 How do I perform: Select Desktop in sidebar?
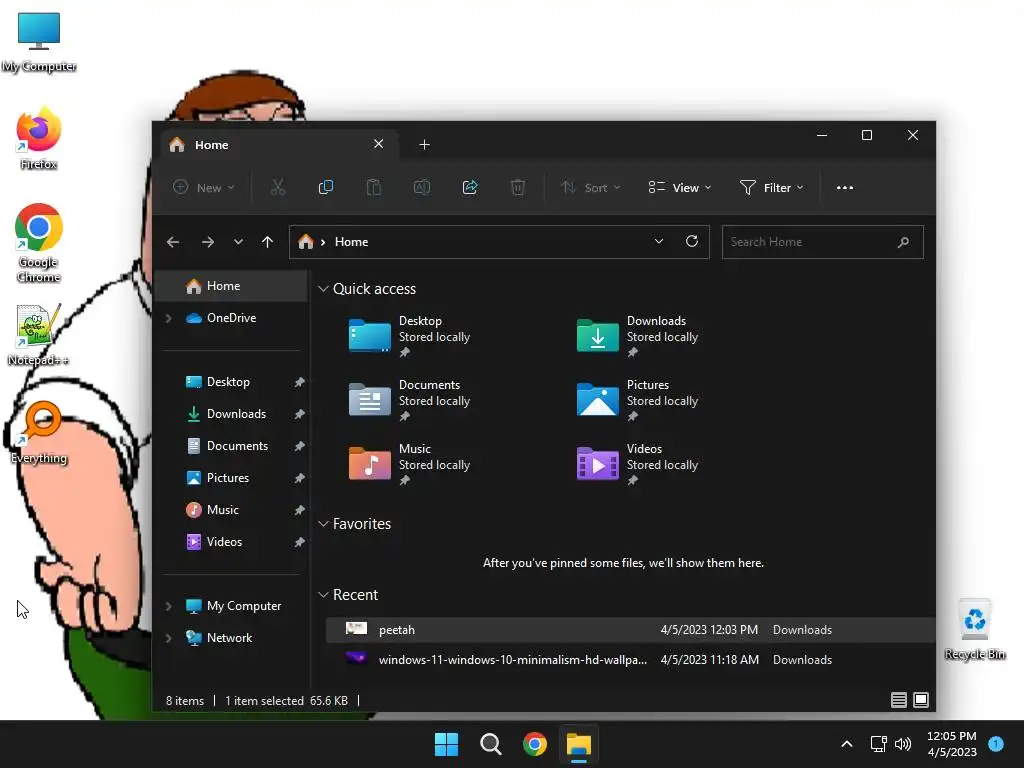pyautogui.click(x=231, y=382)
